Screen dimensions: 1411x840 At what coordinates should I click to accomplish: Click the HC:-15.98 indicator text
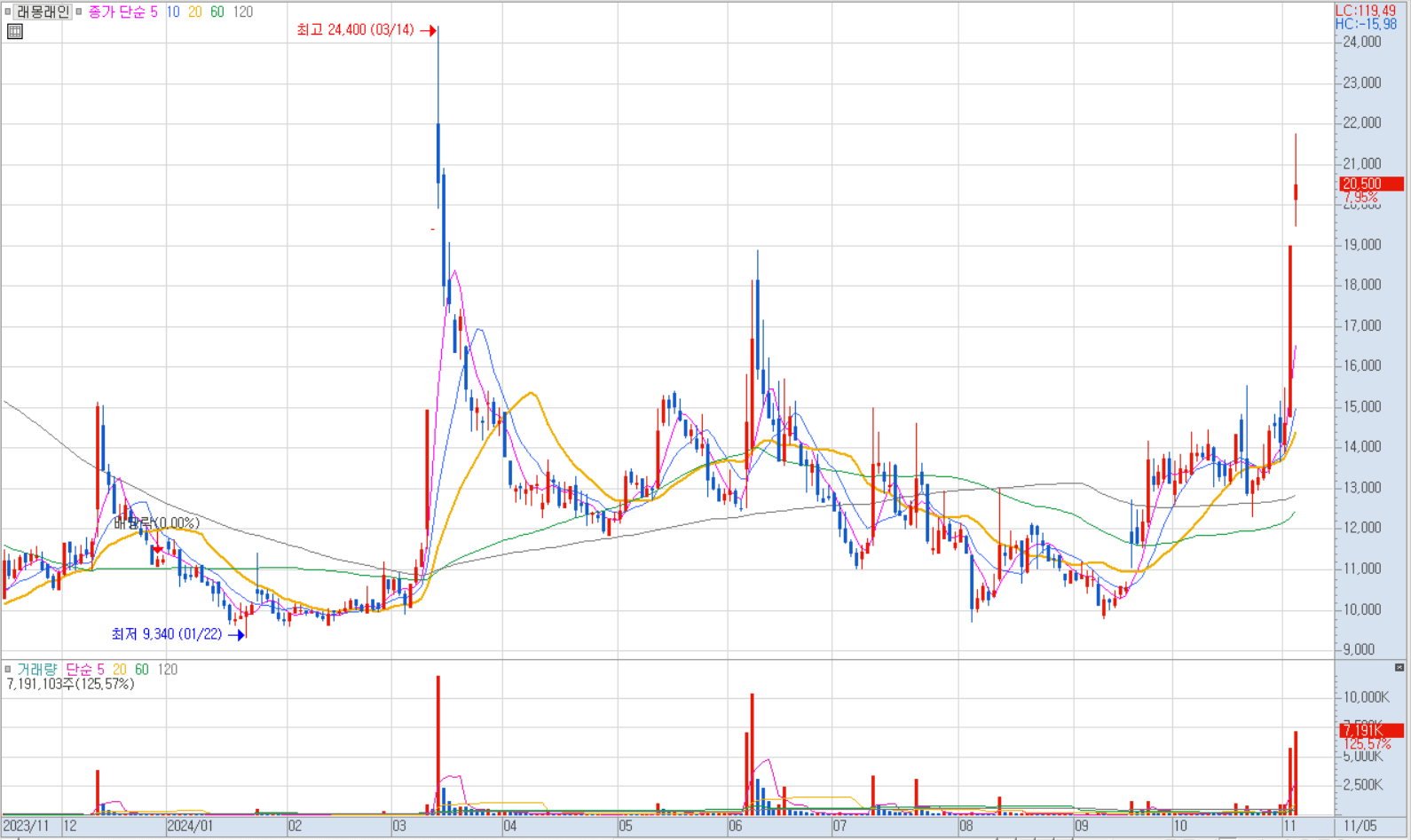pos(1366,24)
